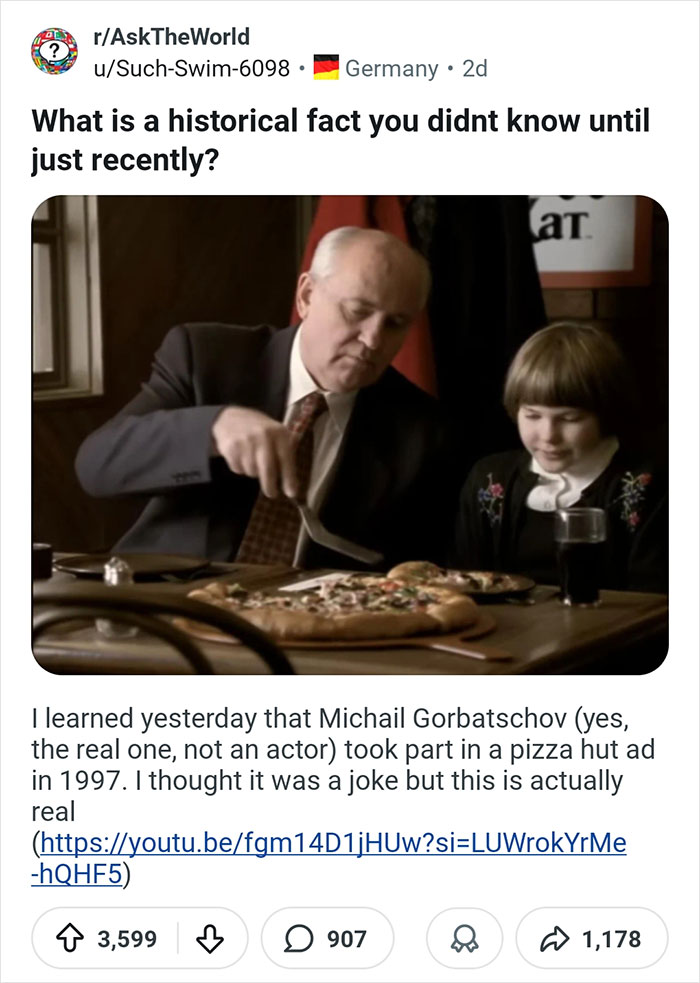The height and width of the screenshot is (983, 700).
Task: Open the r/AskTheWorld subreddit link
Action: [x=170, y=37]
